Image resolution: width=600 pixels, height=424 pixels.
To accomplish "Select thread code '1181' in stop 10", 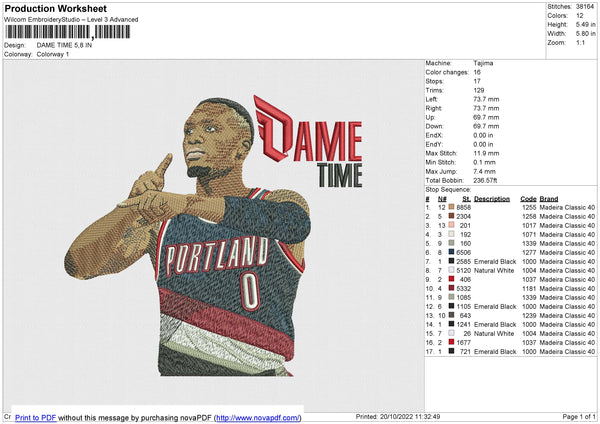I will 529,288.
